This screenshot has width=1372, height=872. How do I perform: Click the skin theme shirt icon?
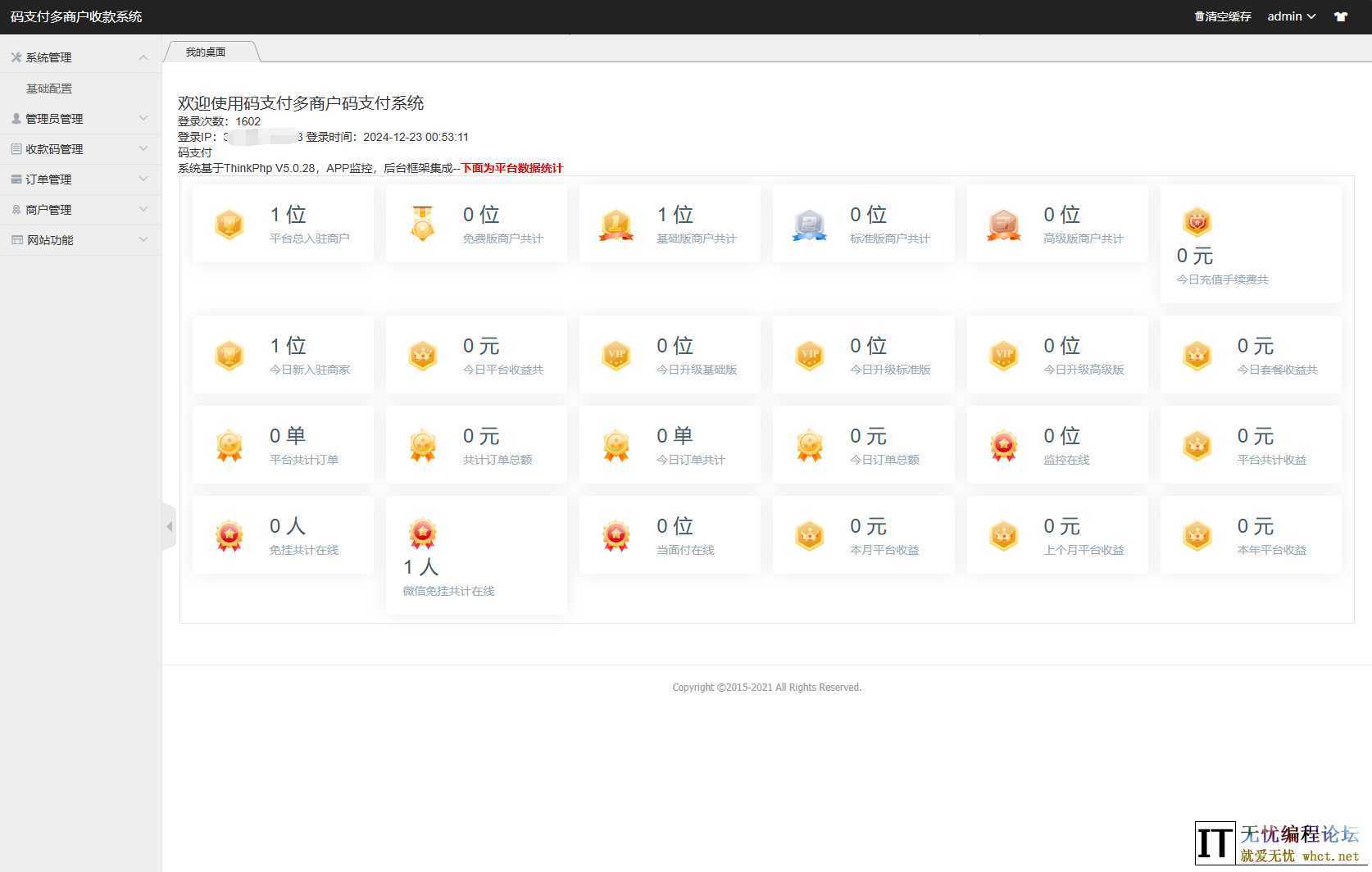1341,16
